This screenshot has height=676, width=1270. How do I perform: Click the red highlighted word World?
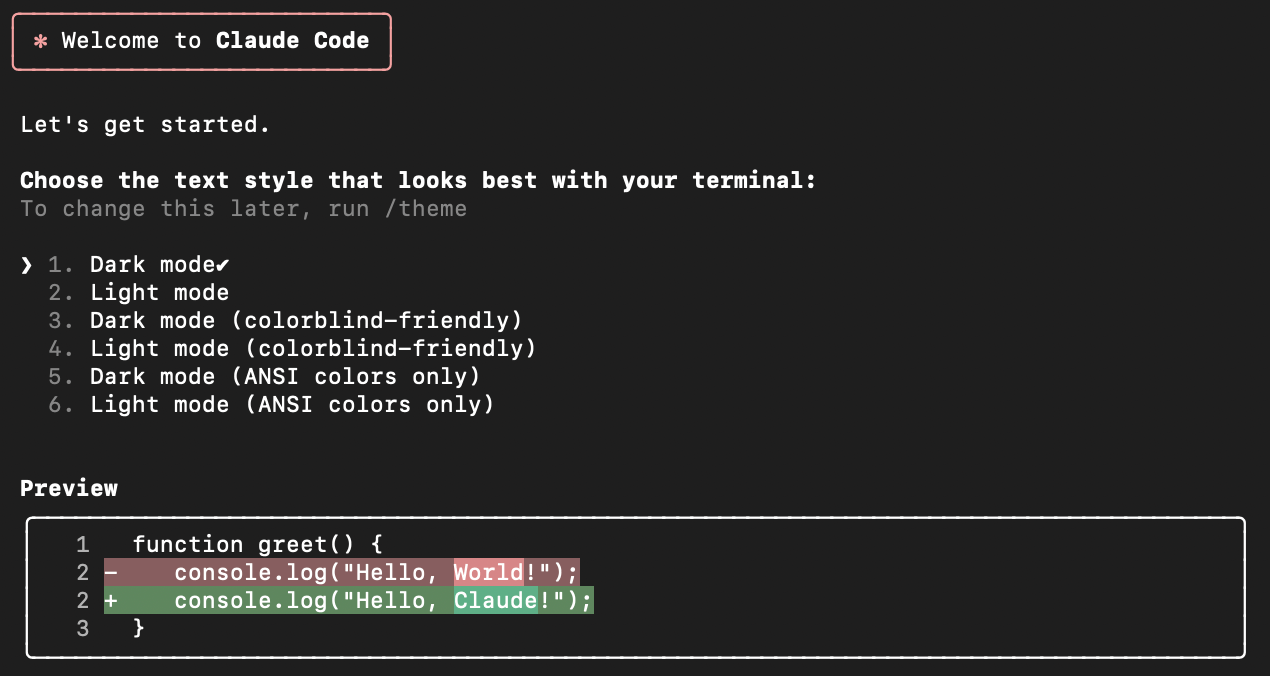pos(488,573)
